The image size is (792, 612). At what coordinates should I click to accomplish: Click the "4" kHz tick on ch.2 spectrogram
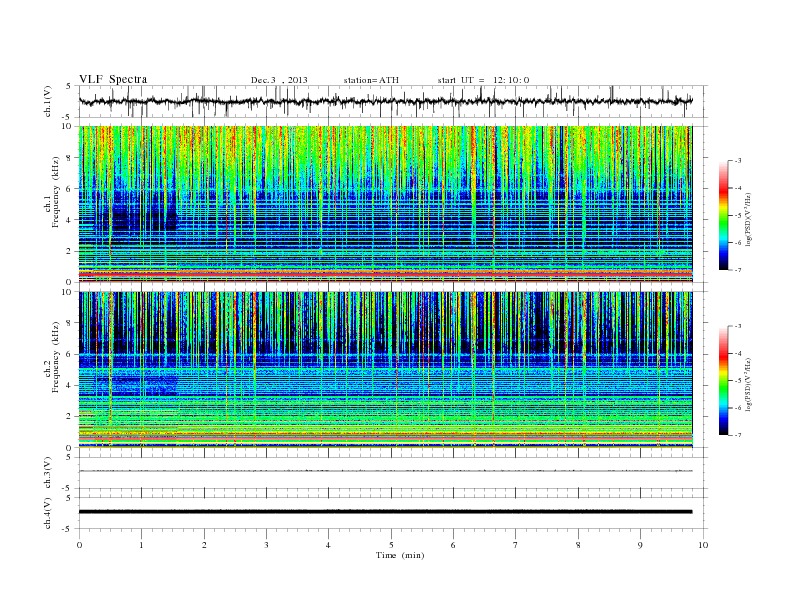tap(70, 385)
